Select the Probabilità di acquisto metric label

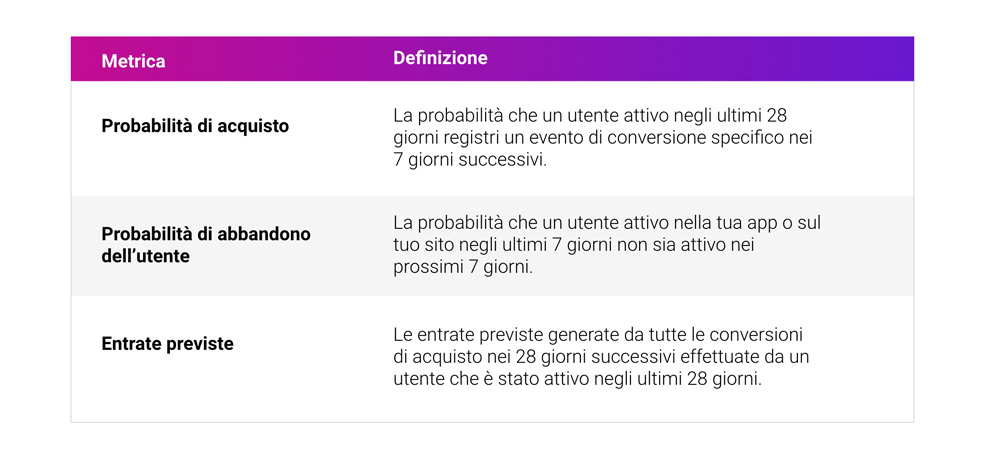point(195,126)
